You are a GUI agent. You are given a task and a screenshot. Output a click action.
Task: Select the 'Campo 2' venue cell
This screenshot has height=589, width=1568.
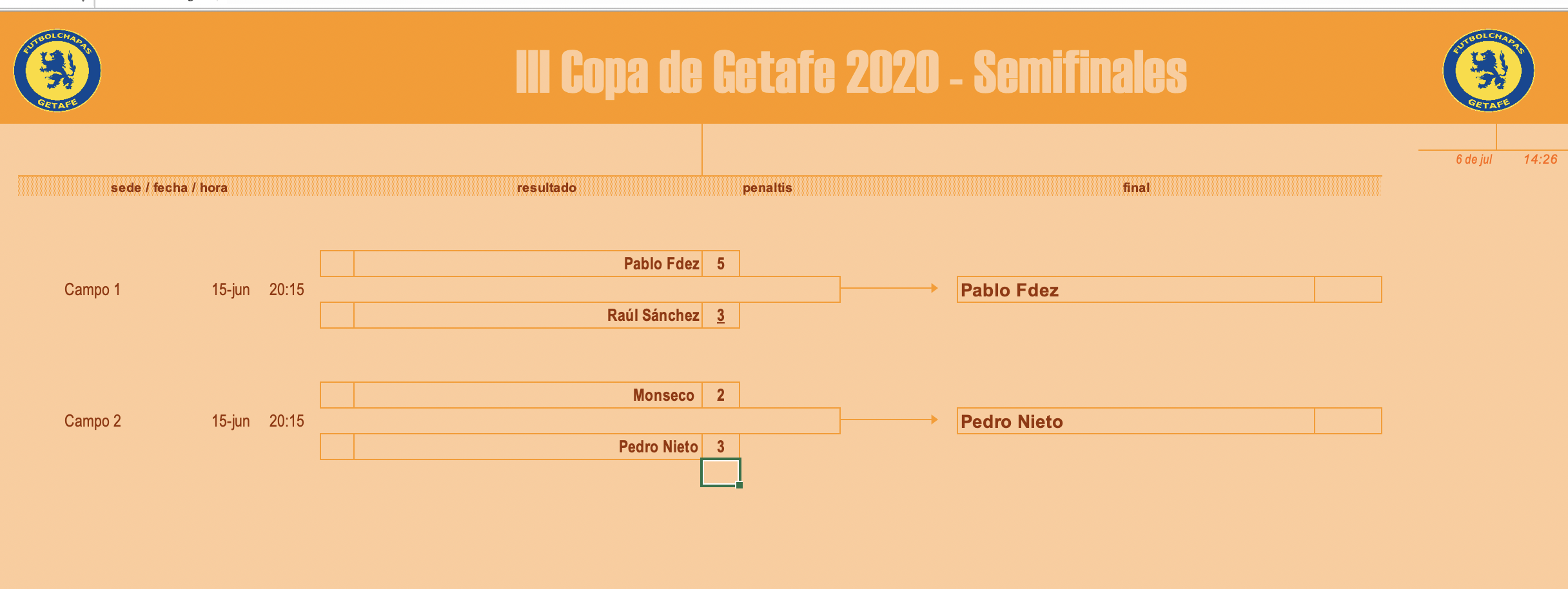tap(92, 421)
